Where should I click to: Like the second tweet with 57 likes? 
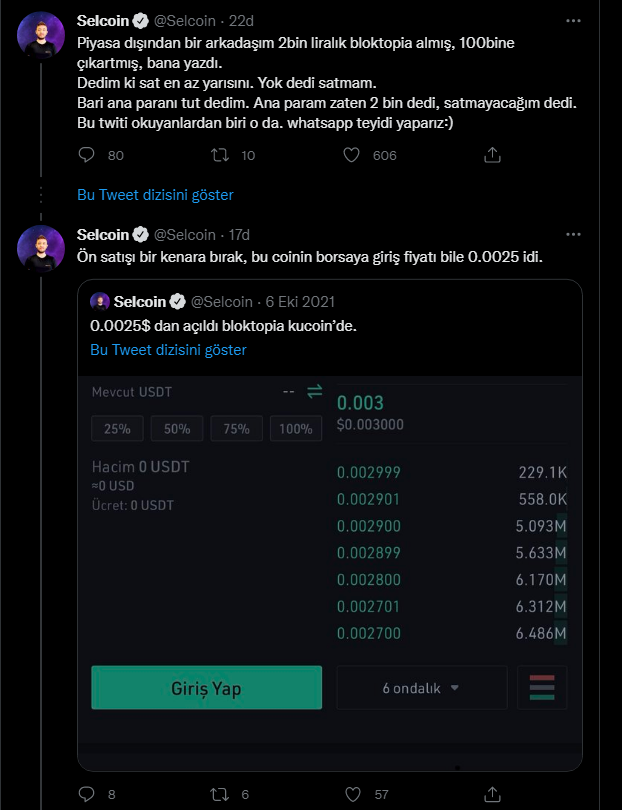[352, 794]
